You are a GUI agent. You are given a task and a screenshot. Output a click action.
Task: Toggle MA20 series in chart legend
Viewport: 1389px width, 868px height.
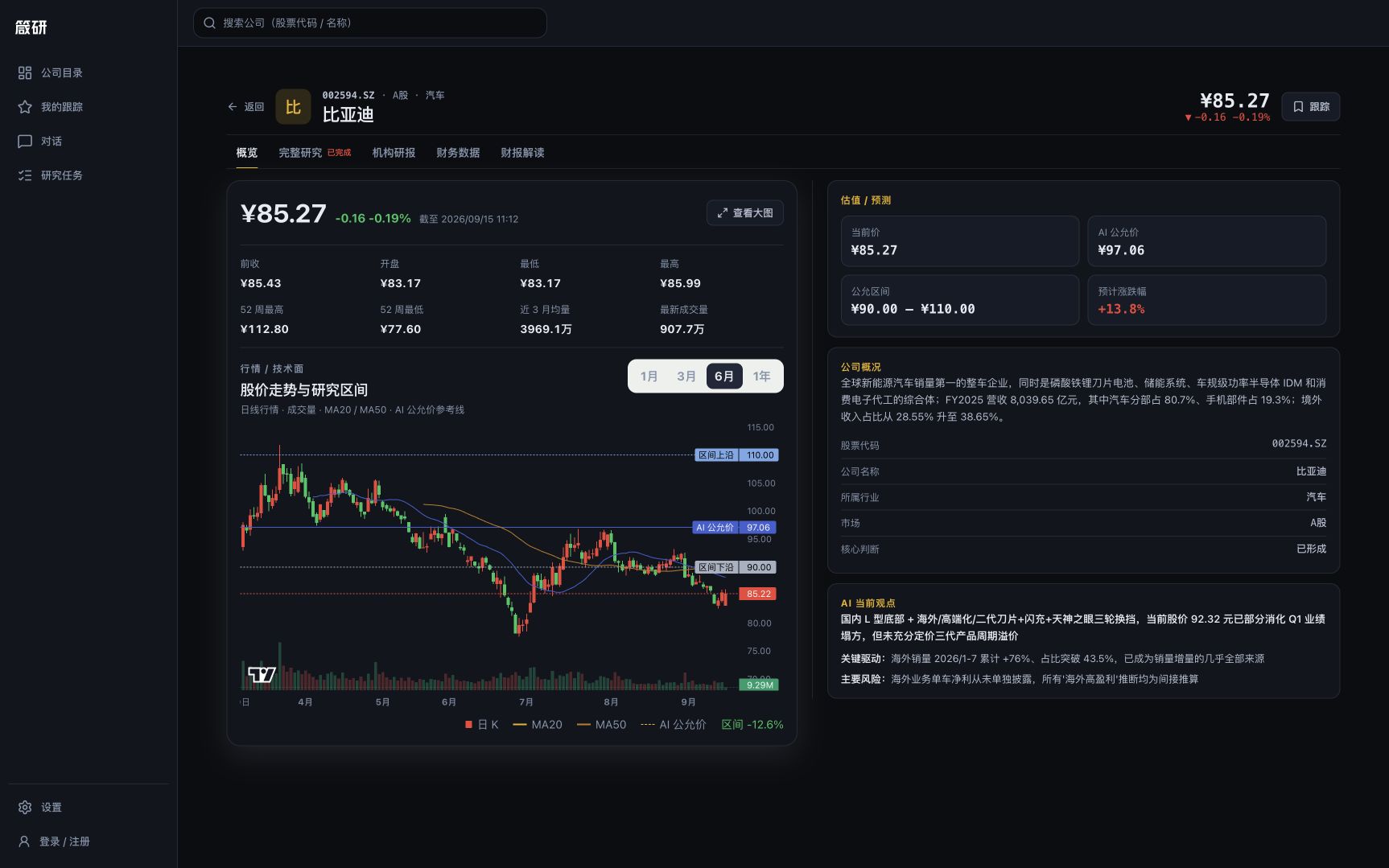pyautogui.click(x=538, y=725)
